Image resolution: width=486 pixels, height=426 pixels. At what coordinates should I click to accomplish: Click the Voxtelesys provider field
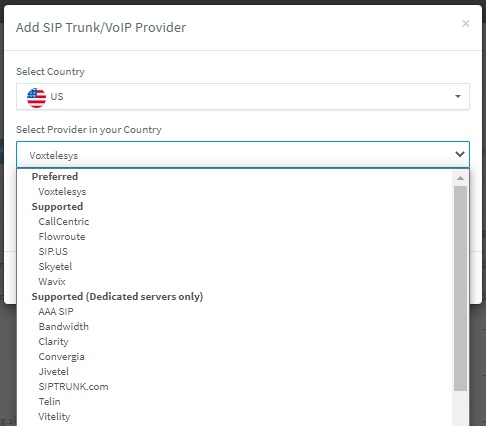click(x=243, y=155)
